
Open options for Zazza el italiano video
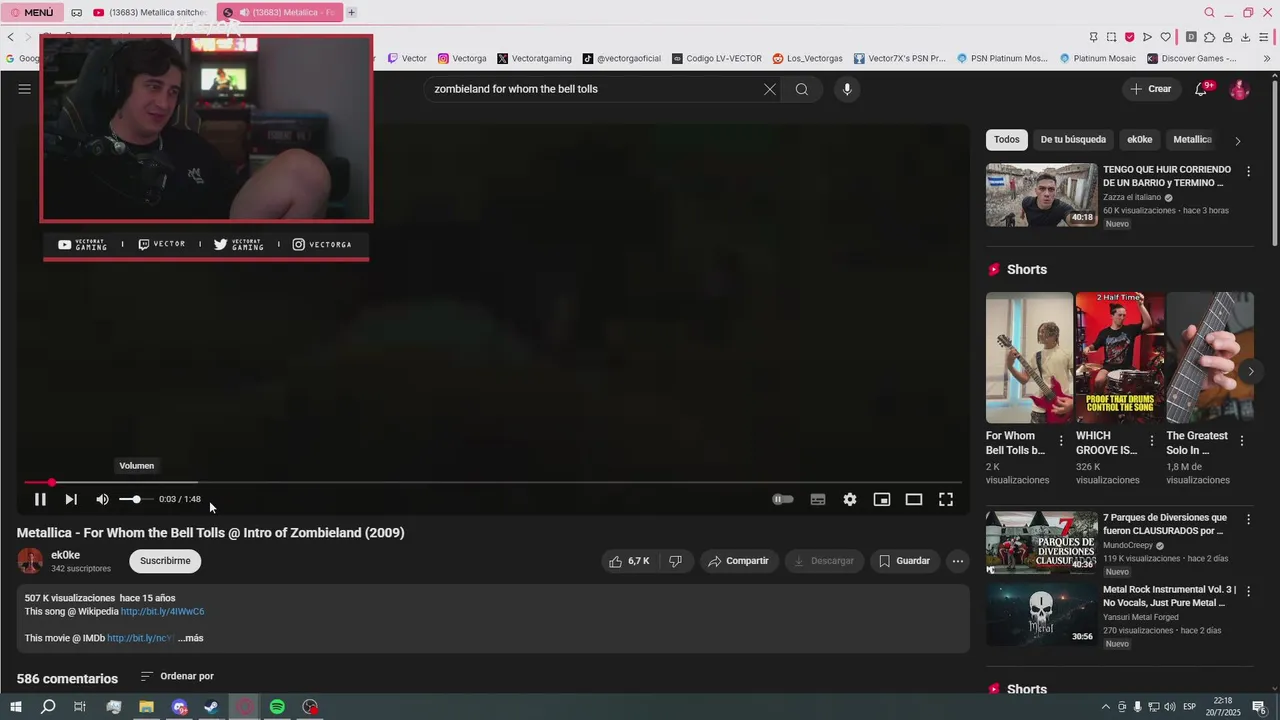click(x=1248, y=172)
